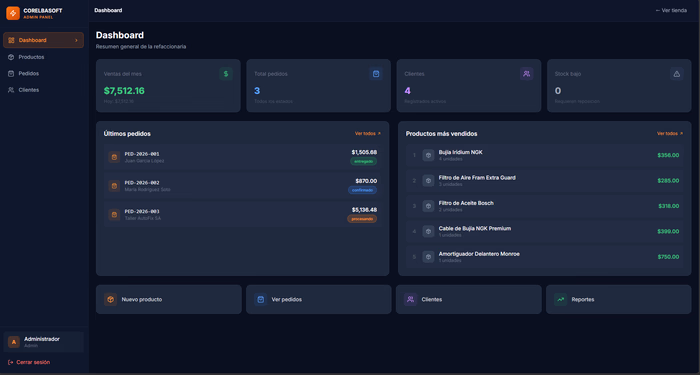Image resolution: width=700 pixels, height=375 pixels.
Task: Click the Total pedidos count 3
Action: pos(257,91)
